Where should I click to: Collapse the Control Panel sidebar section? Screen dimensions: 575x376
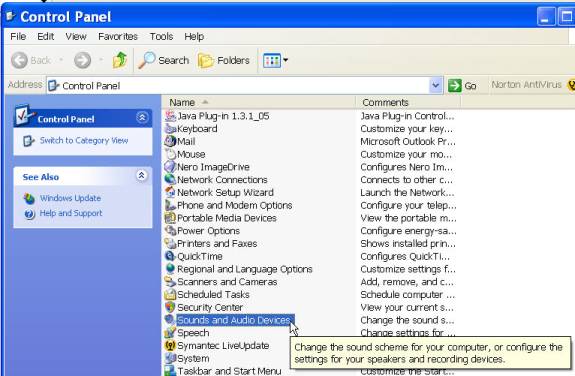click(142, 118)
